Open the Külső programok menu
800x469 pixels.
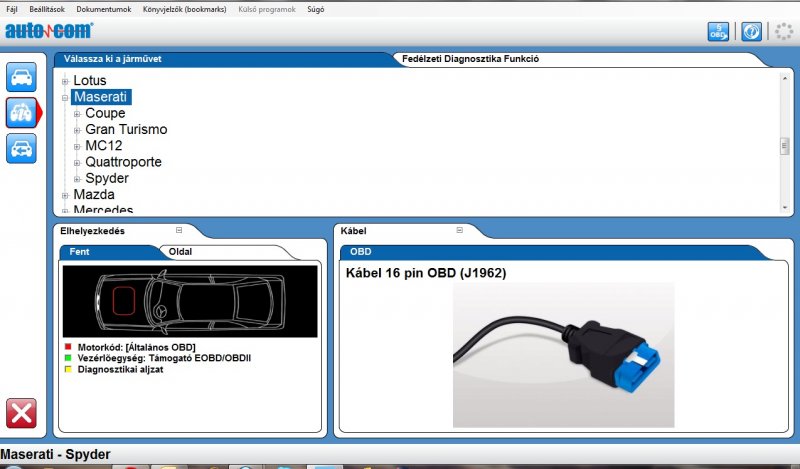267,9
